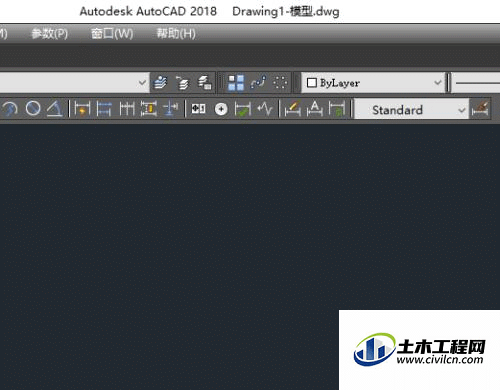Select the Jogged radius dimension tool
The width and height of the screenshot is (500, 390).
coord(10,109)
